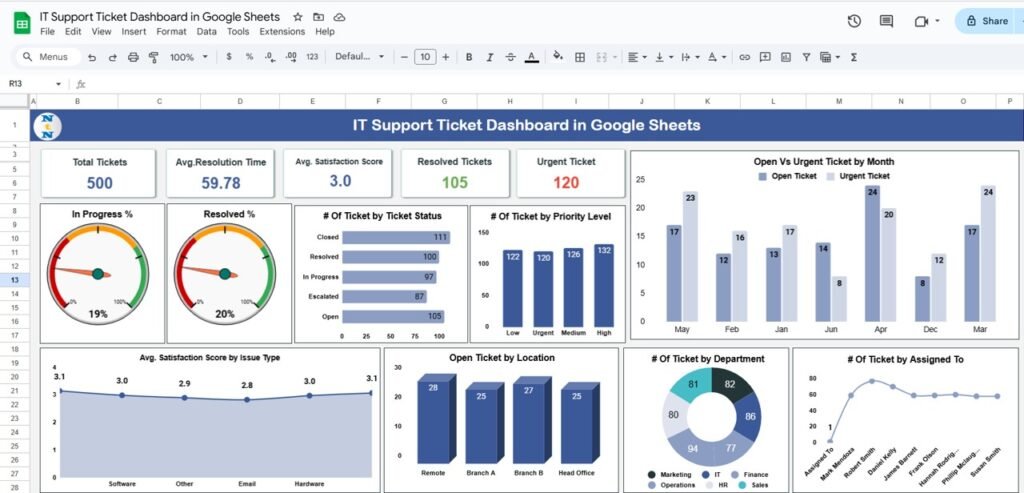
Task: Decrease decimal places icon
Action: [270, 57]
